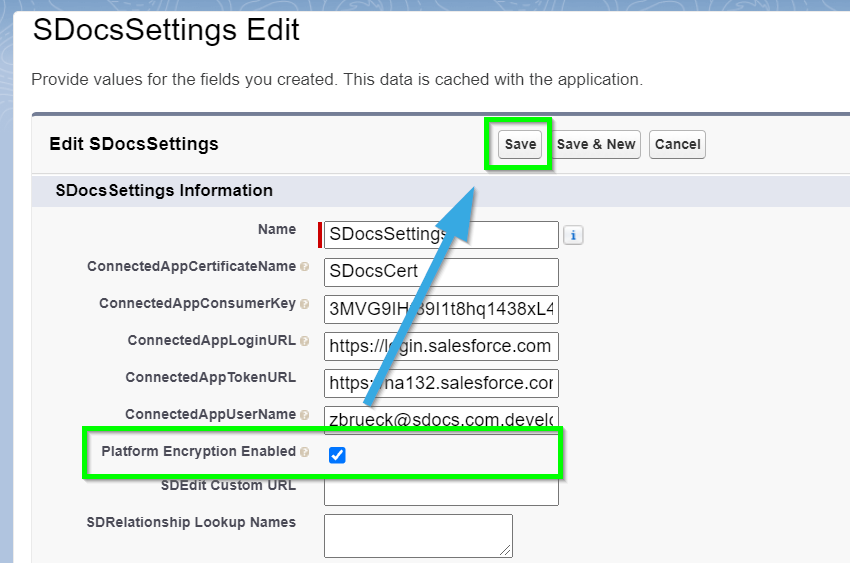
Task: Select the SDRelationship Lookup Names label
Action: (191, 522)
